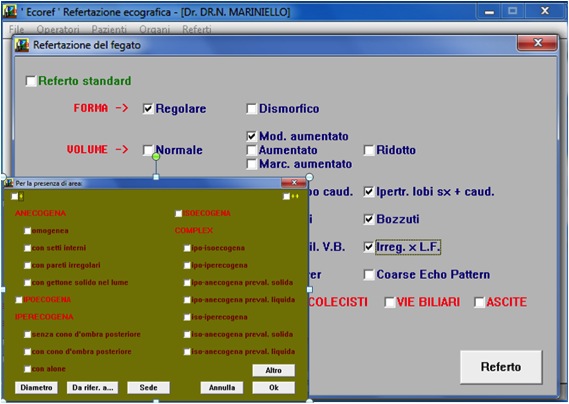Viewport: 569px width, 404px height.
Task: Click the Diametro button
Action: click(36, 388)
